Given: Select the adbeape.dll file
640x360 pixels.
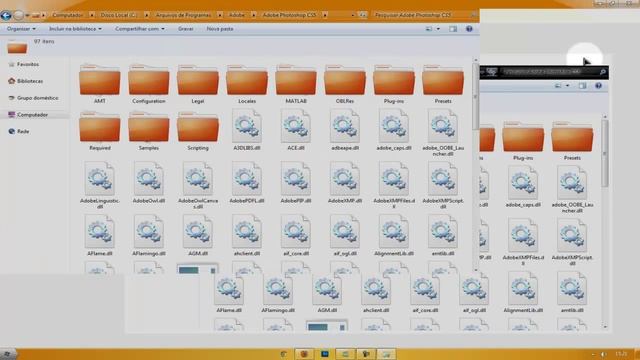Looking at the screenshot, I should [345, 130].
